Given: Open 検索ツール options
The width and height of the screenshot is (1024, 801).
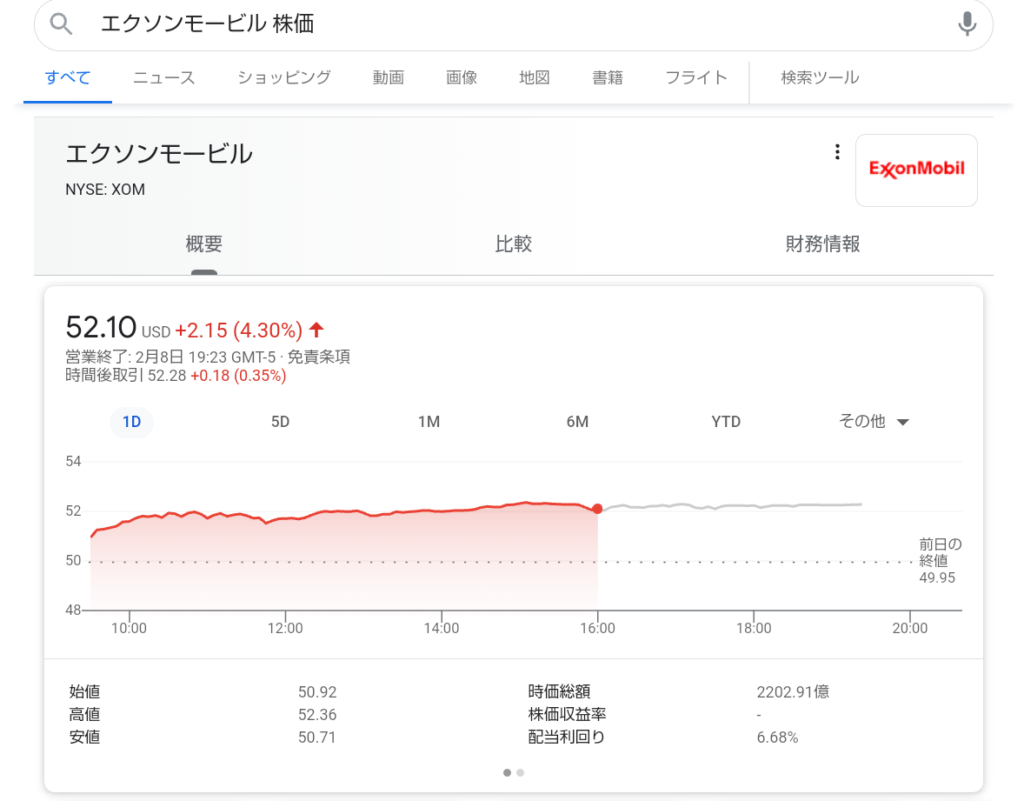Looking at the screenshot, I should tap(819, 77).
